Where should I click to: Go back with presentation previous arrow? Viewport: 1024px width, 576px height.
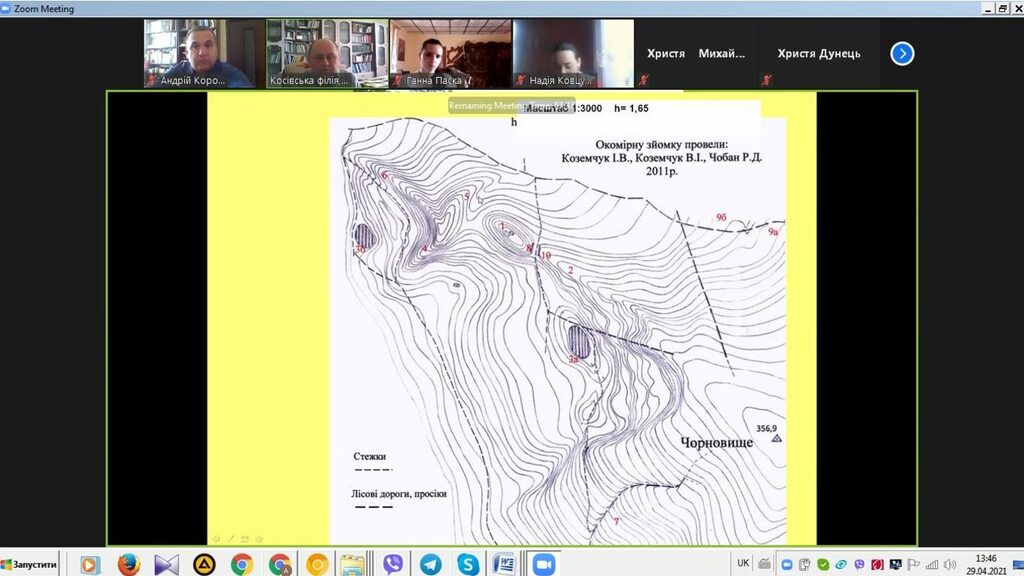click(x=214, y=539)
